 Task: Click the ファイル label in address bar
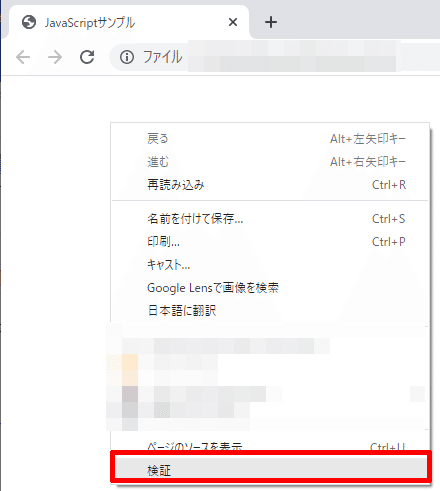tap(163, 57)
